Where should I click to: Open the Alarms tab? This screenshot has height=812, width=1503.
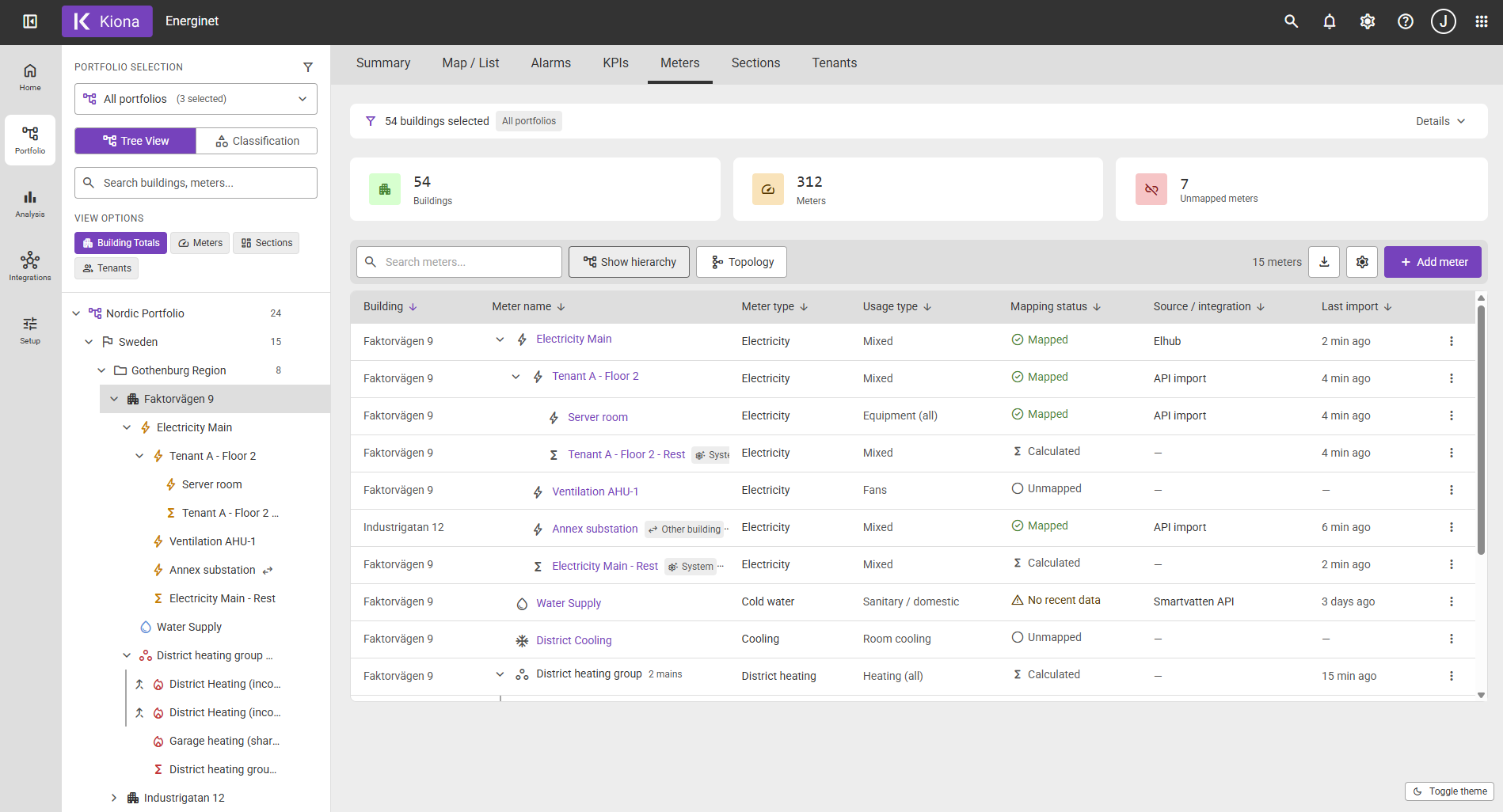pyautogui.click(x=551, y=63)
